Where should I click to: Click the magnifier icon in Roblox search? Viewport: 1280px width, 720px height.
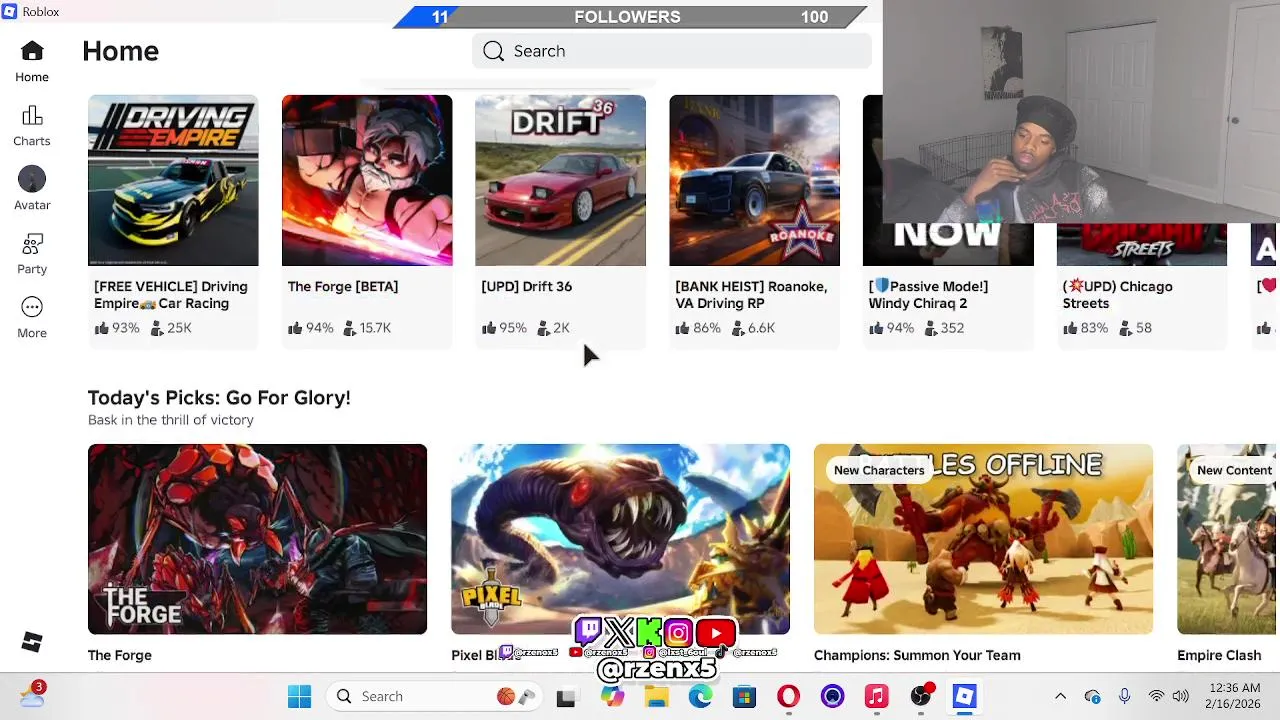coord(493,51)
